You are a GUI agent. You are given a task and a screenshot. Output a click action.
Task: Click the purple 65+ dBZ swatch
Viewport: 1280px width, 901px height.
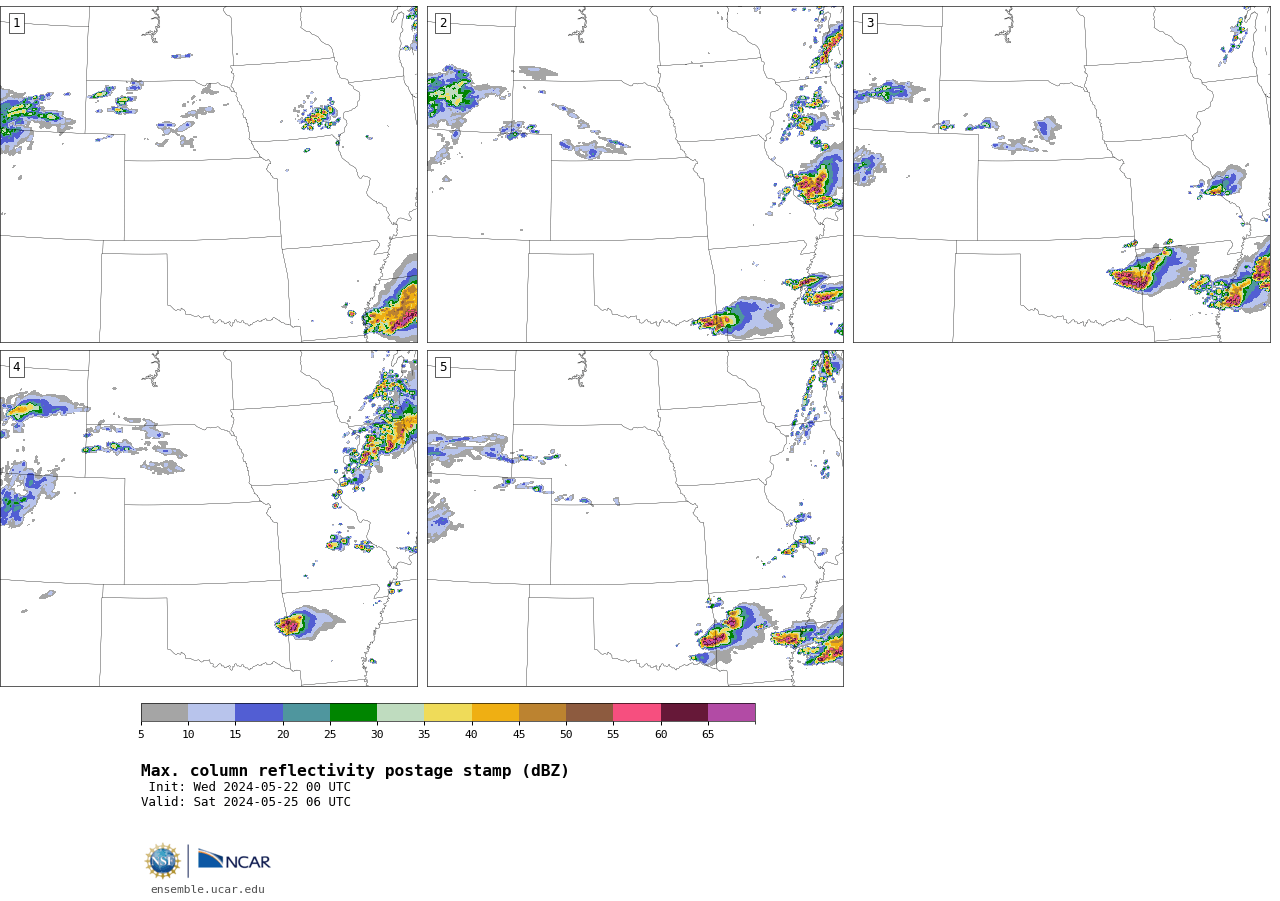point(731,713)
